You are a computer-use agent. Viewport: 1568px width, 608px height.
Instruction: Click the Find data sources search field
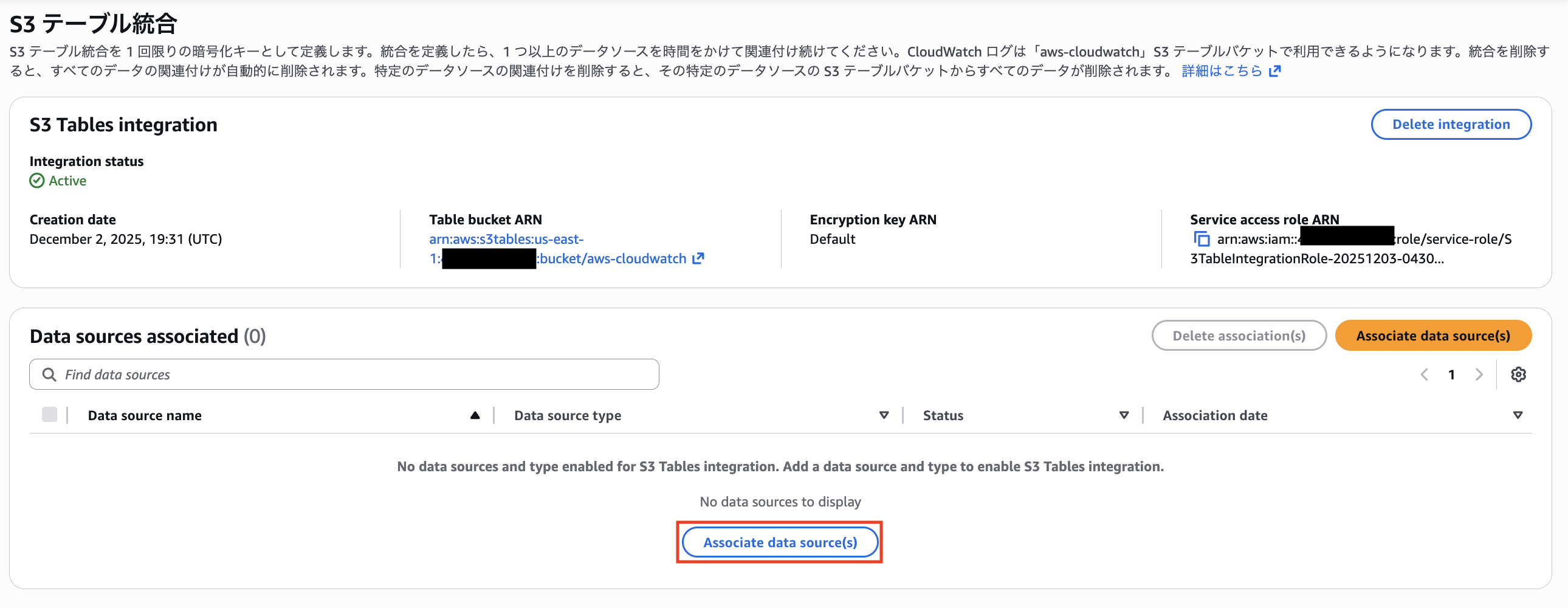[244, 374]
